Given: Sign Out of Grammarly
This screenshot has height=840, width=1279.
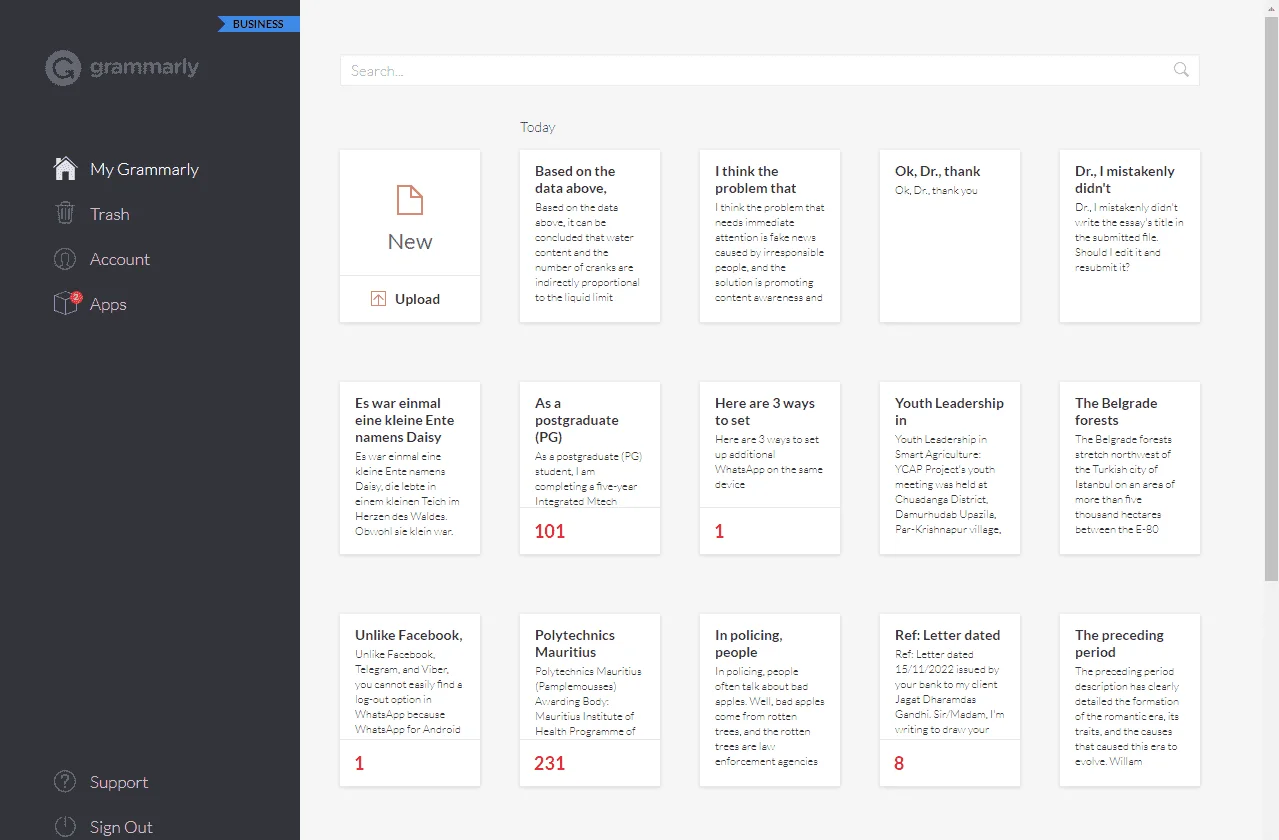Looking at the screenshot, I should pyautogui.click(x=121, y=827).
